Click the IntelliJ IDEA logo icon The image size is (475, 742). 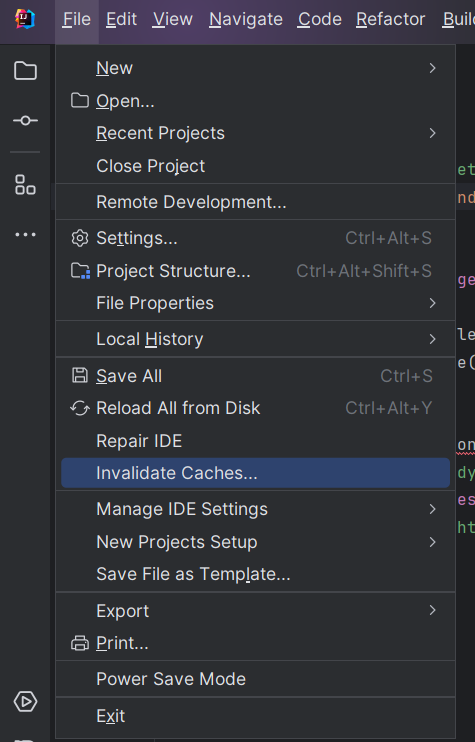(x=25, y=19)
